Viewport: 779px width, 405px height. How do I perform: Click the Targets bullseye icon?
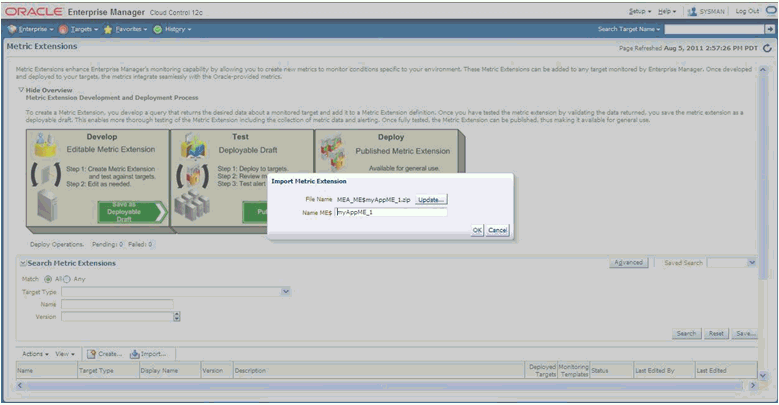[x=64, y=29]
